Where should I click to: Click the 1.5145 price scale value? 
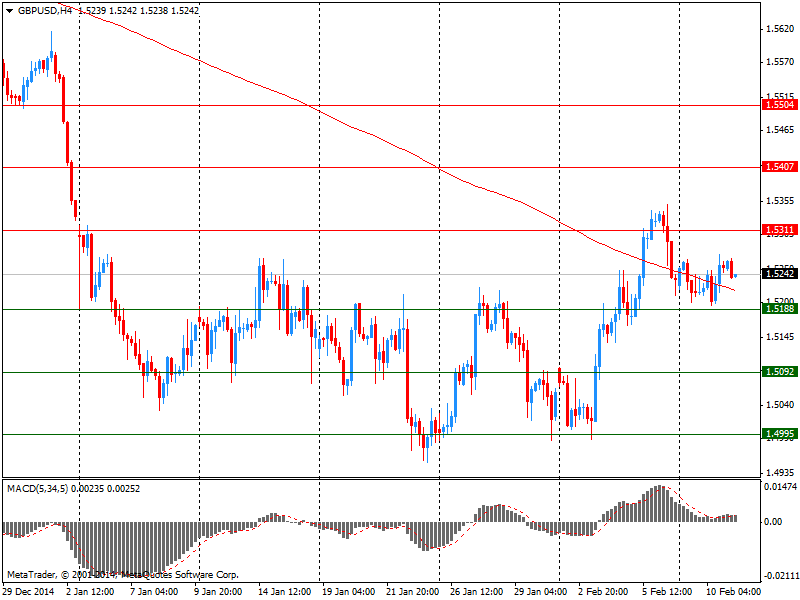(781, 337)
